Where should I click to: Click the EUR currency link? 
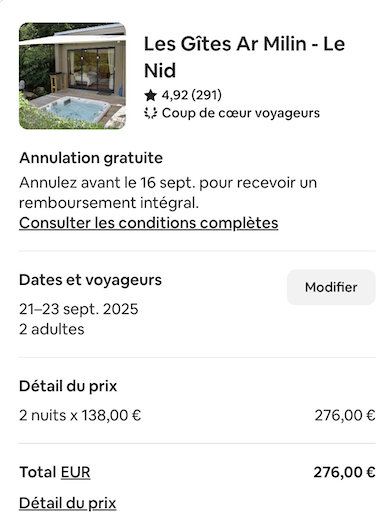76,472
